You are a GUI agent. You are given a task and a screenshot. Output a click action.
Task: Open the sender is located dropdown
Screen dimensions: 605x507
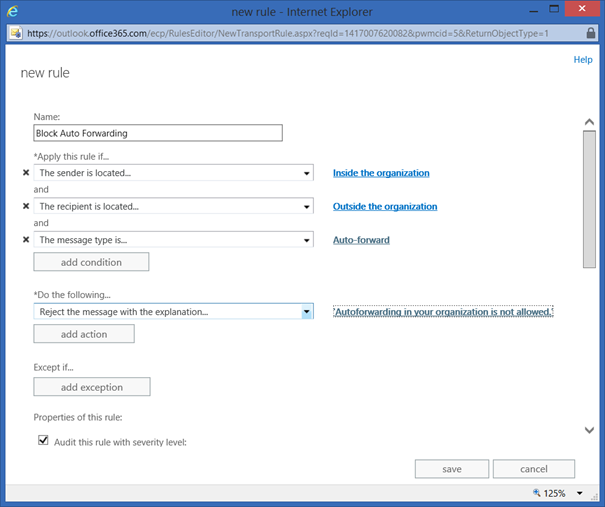306,173
